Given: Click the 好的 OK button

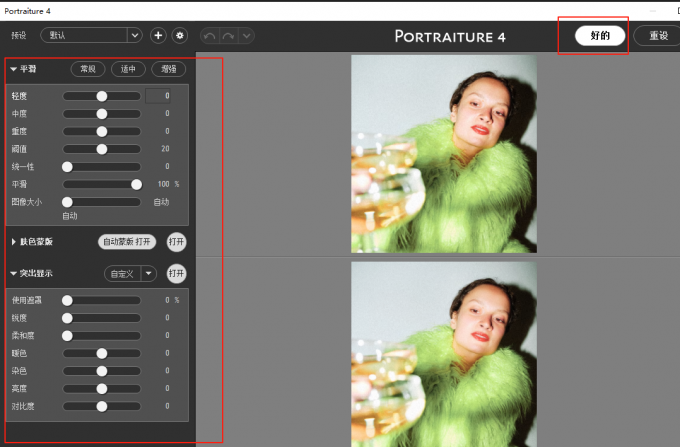Looking at the screenshot, I should click(600, 35).
